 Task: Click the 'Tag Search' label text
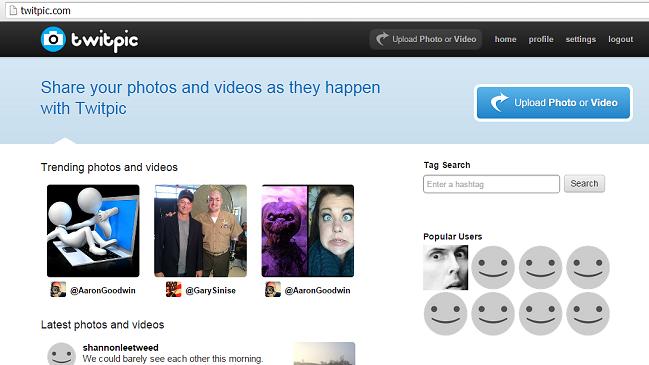447,165
